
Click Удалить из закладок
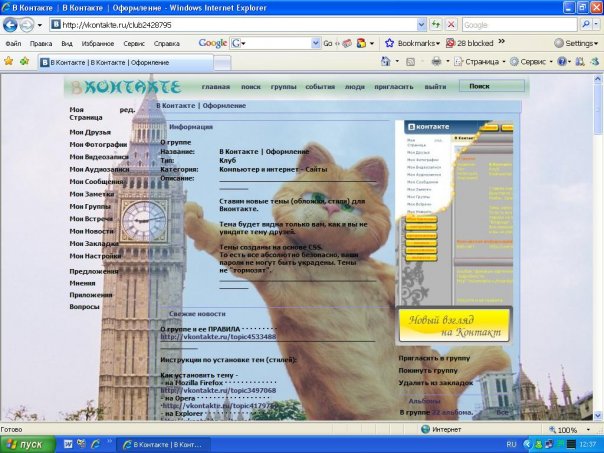pyautogui.click(x=436, y=383)
